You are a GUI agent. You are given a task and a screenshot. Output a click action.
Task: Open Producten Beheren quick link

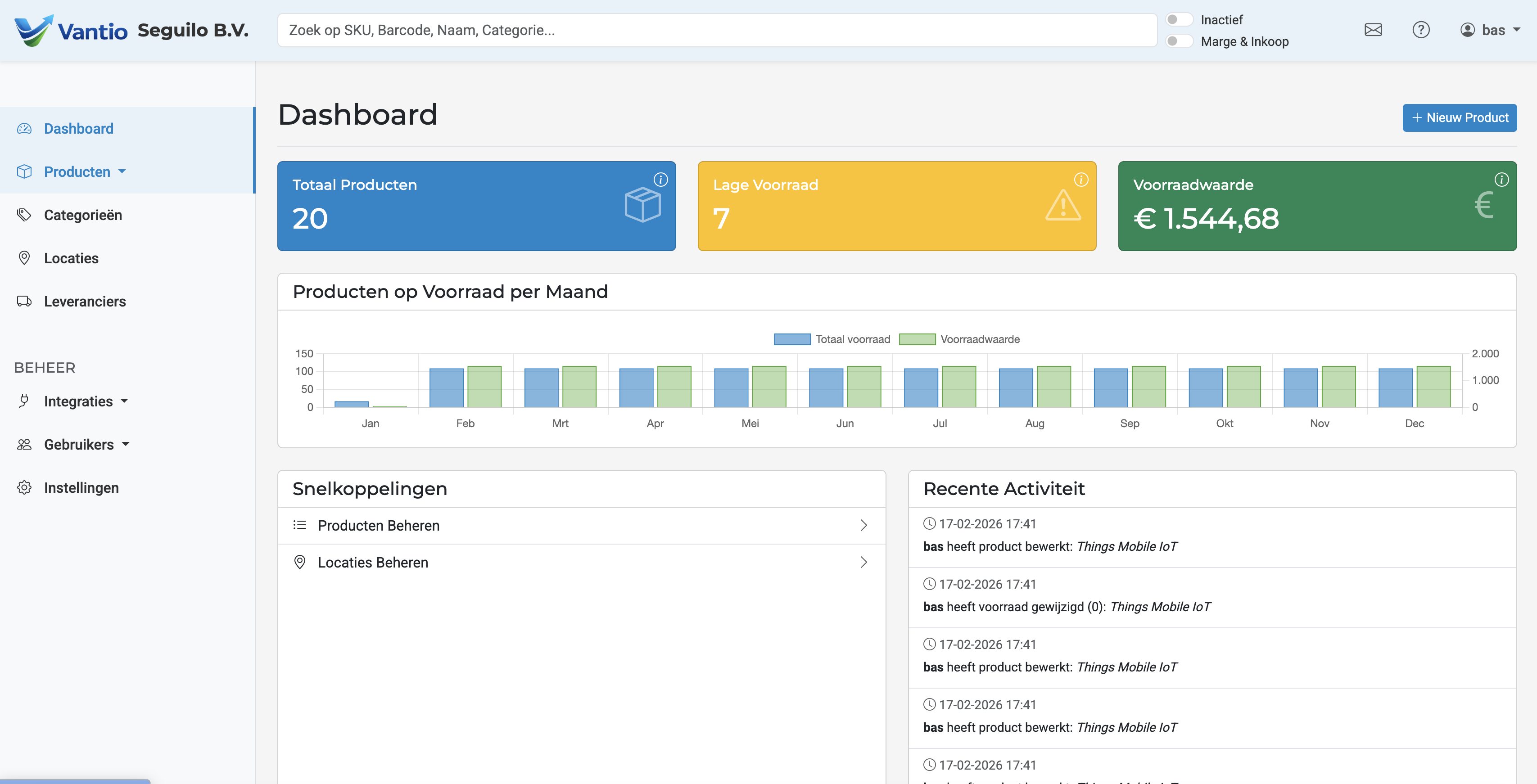(x=581, y=526)
